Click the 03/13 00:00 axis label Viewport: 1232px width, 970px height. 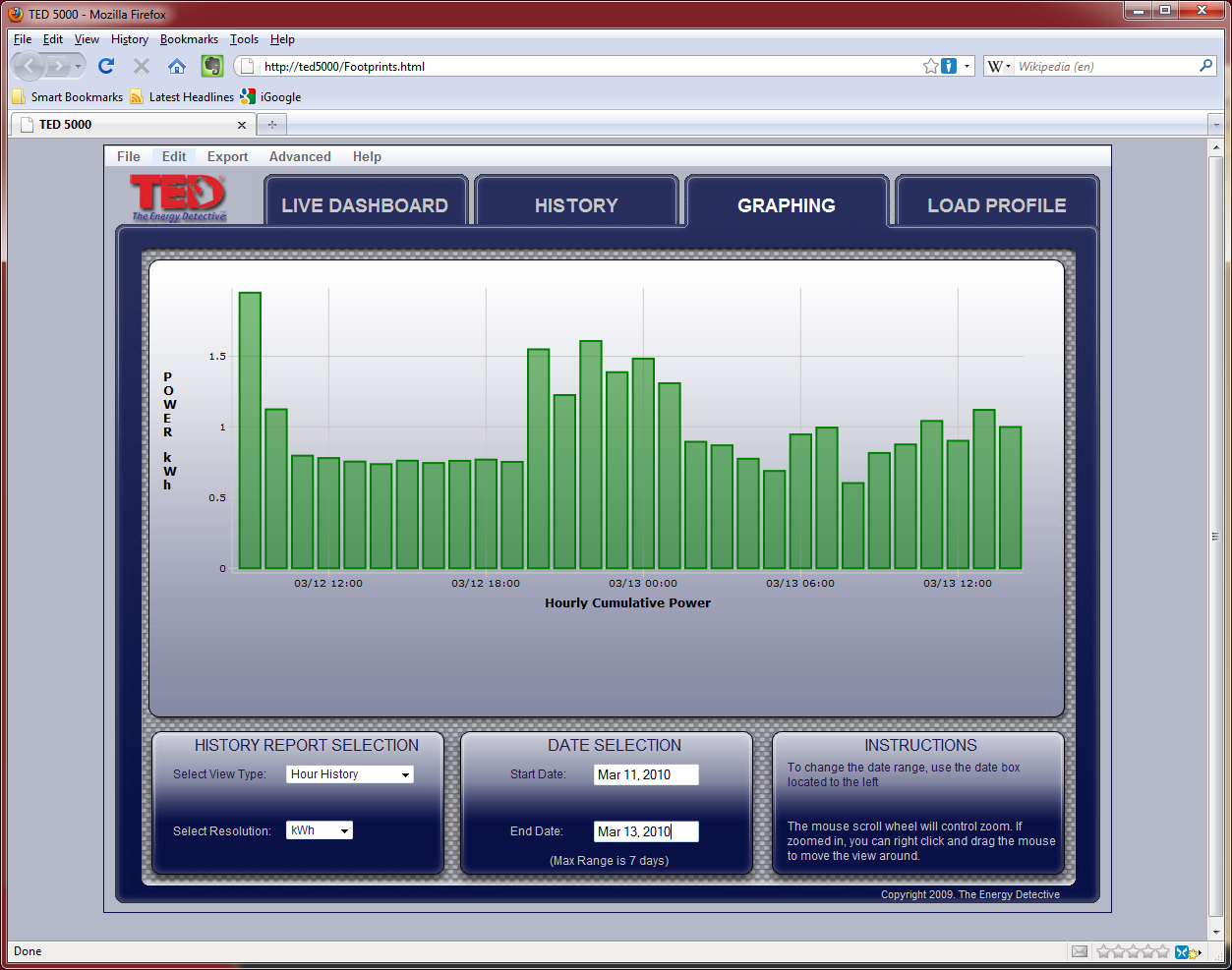[643, 583]
